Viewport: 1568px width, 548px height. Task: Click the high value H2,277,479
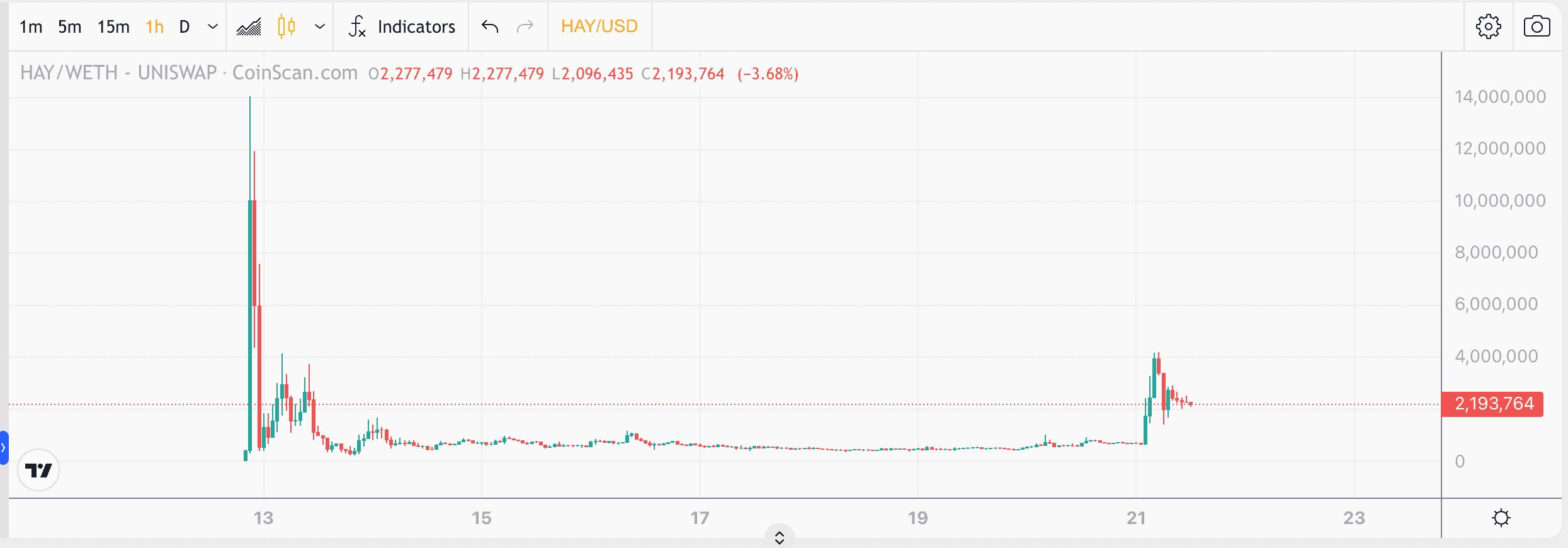point(502,74)
